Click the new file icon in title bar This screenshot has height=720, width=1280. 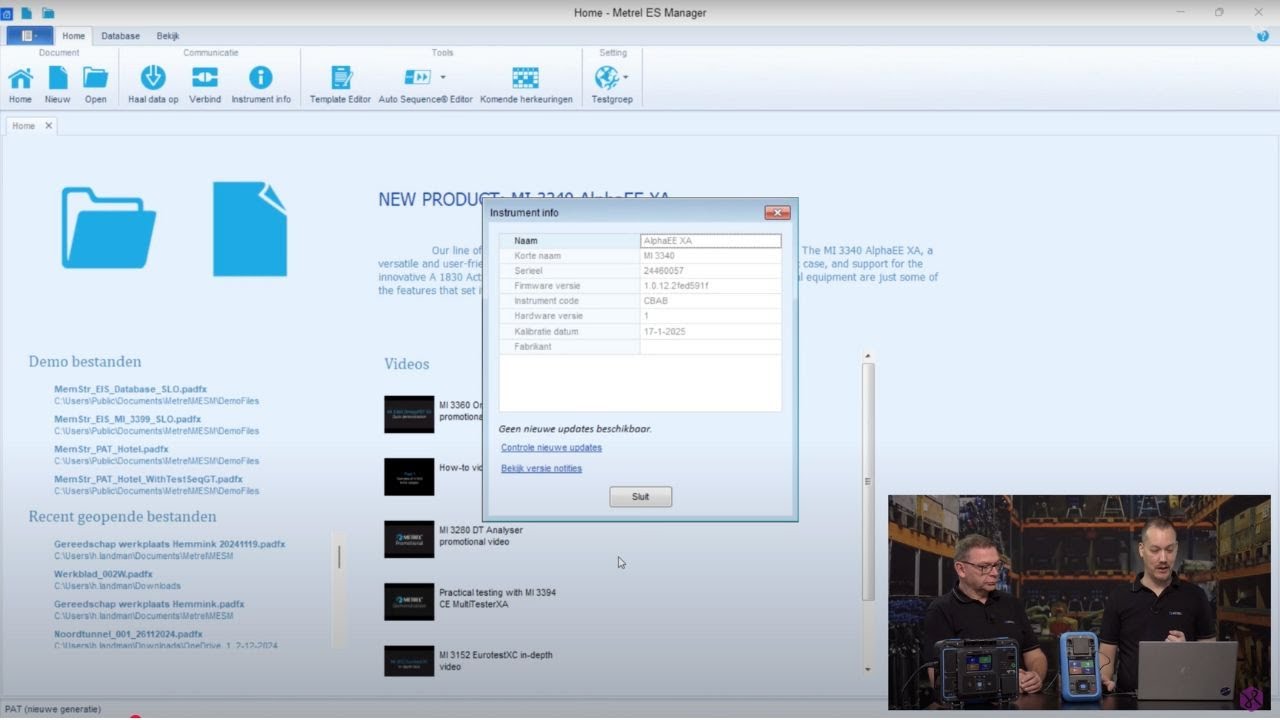(x=27, y=13)
